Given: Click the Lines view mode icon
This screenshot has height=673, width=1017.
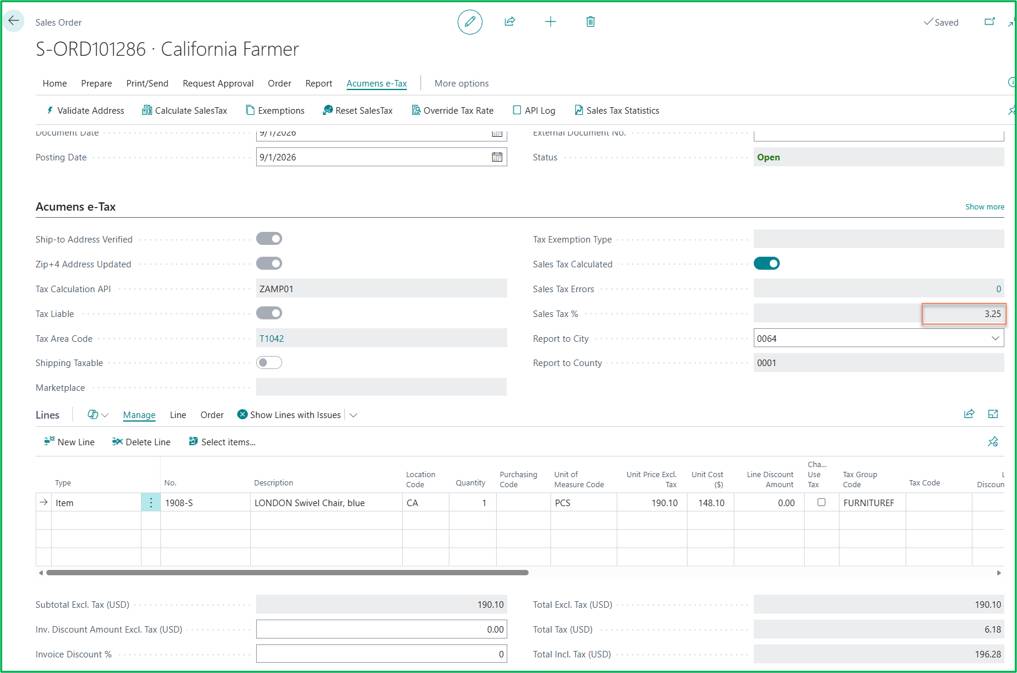Looking at the screenshot, I should click(97, 415).
